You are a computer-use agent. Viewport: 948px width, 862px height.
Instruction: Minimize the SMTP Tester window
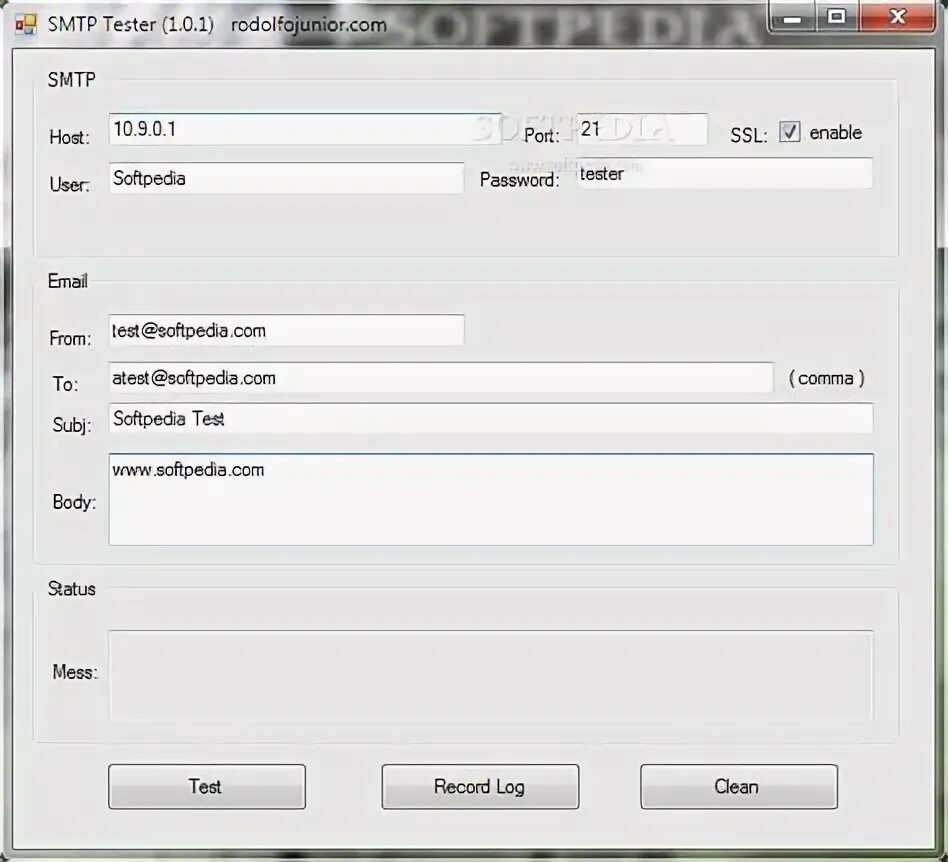click(x=793, y=17)
